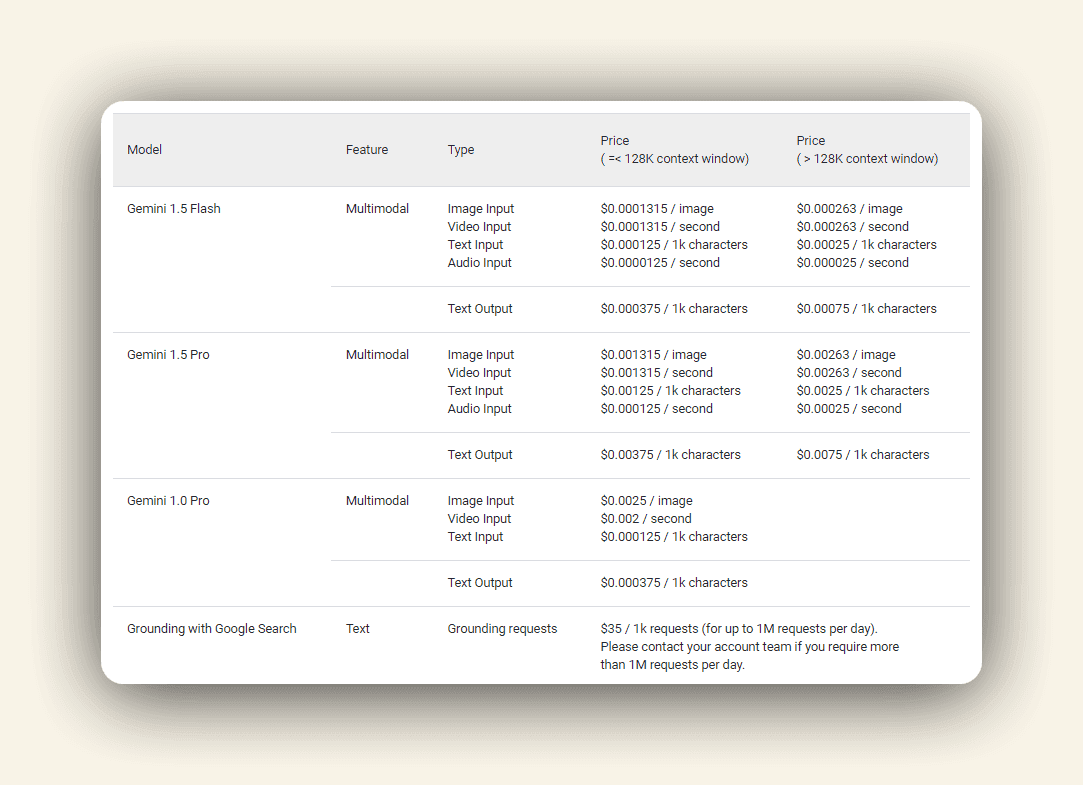Click the "Type" column header
The width and height of the screenshot is (1083, 785).
(461, 150)
